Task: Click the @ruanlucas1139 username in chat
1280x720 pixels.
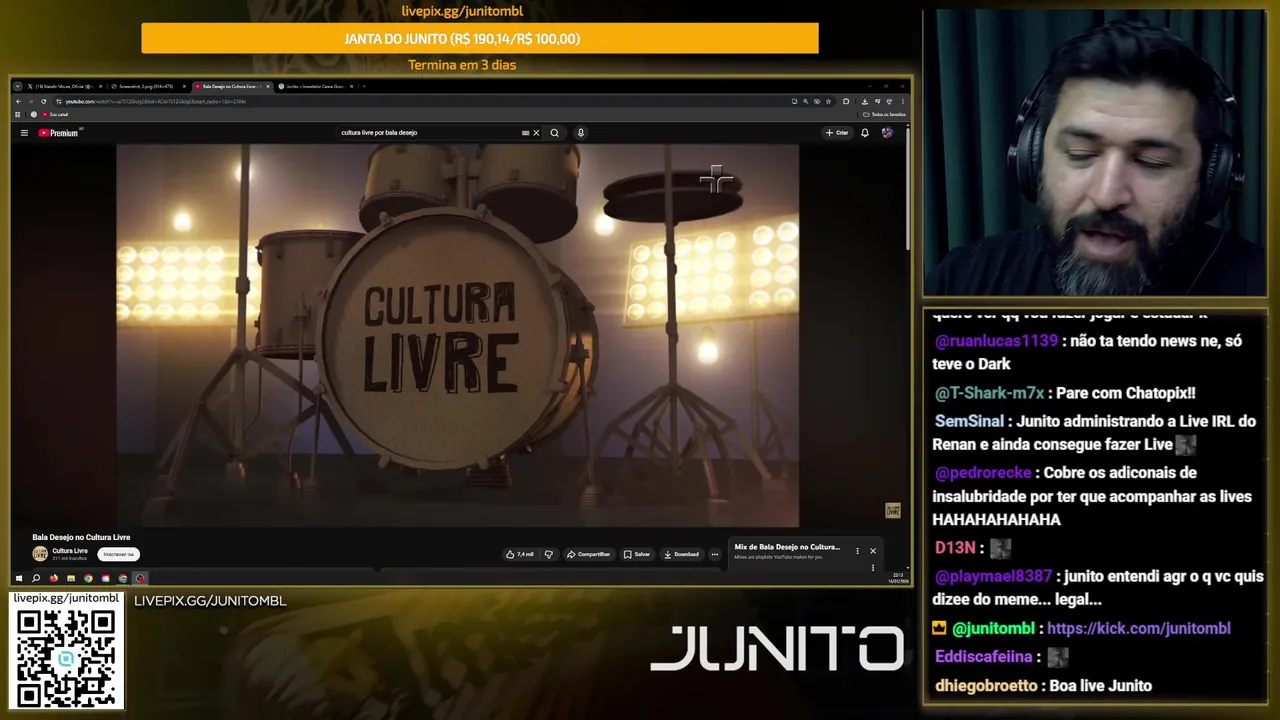Action: coord(996,341)
